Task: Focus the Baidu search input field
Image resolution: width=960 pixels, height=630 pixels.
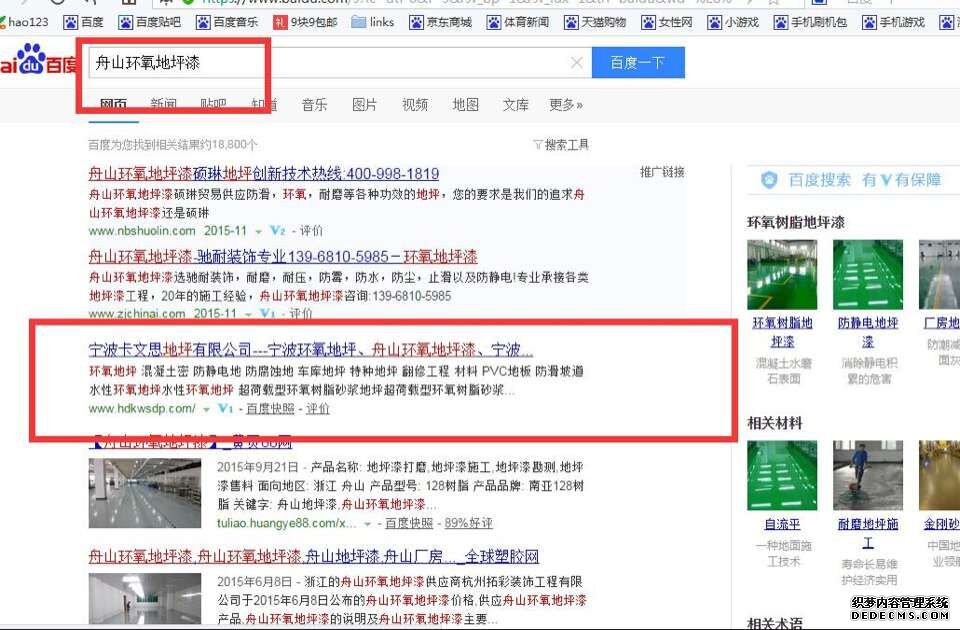Action: pyautogui.click(x=340, y=62)
